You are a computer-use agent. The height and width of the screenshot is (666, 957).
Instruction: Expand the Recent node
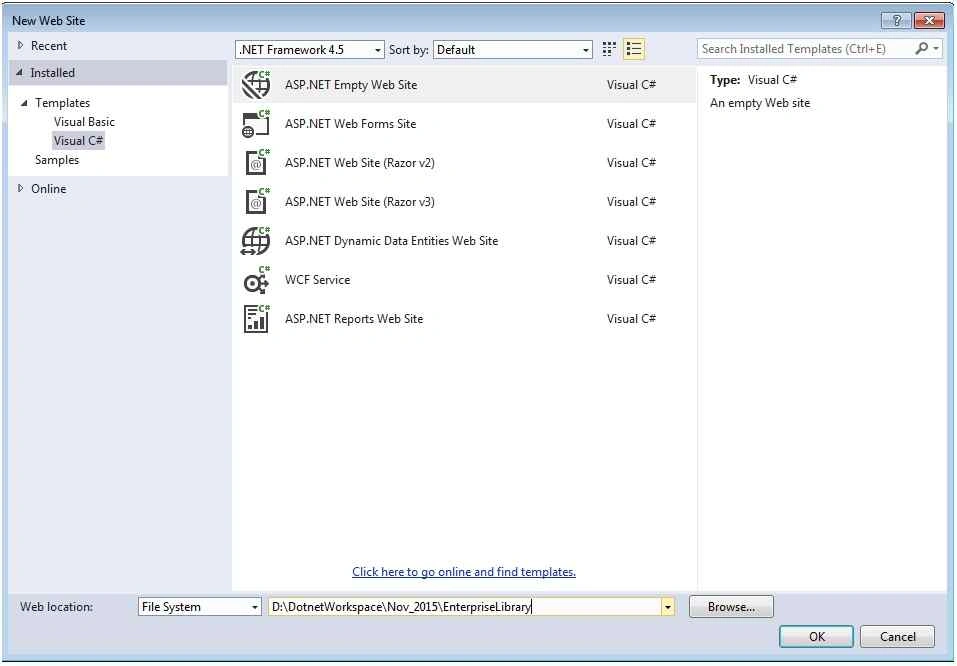pos(20,45)
